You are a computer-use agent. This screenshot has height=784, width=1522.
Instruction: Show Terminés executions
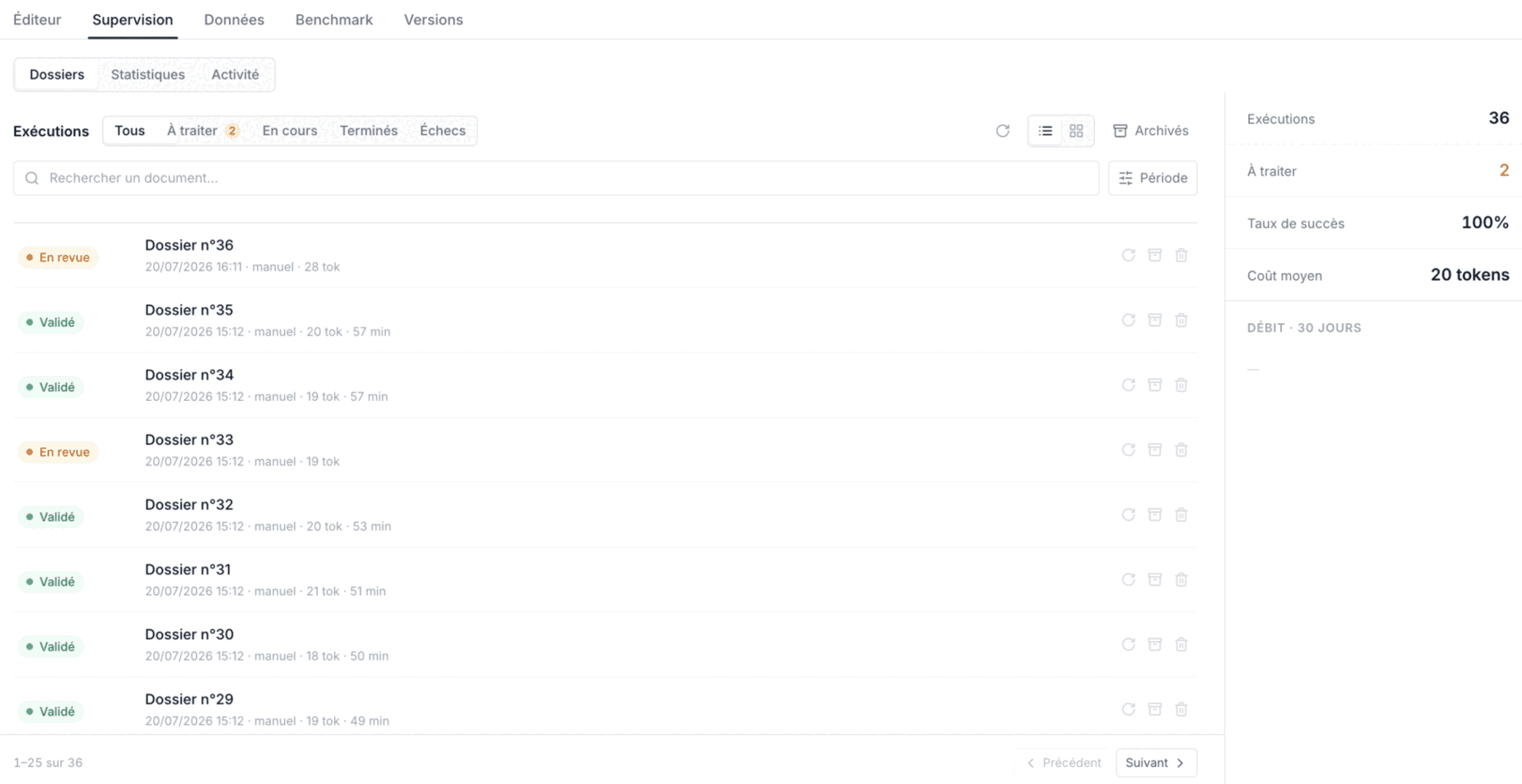tap(368, 131)
